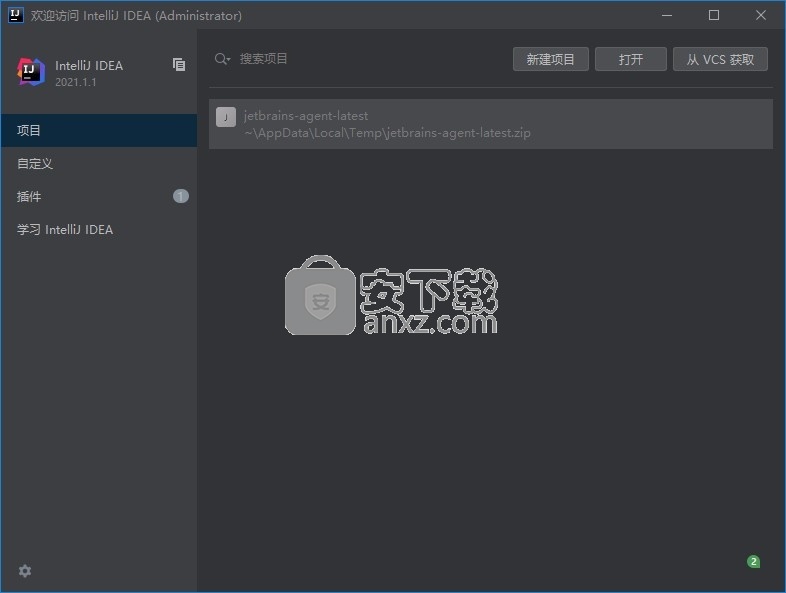Switch to the 插件 (Plugins) tab
786x593 pixels.
point(99,196)
